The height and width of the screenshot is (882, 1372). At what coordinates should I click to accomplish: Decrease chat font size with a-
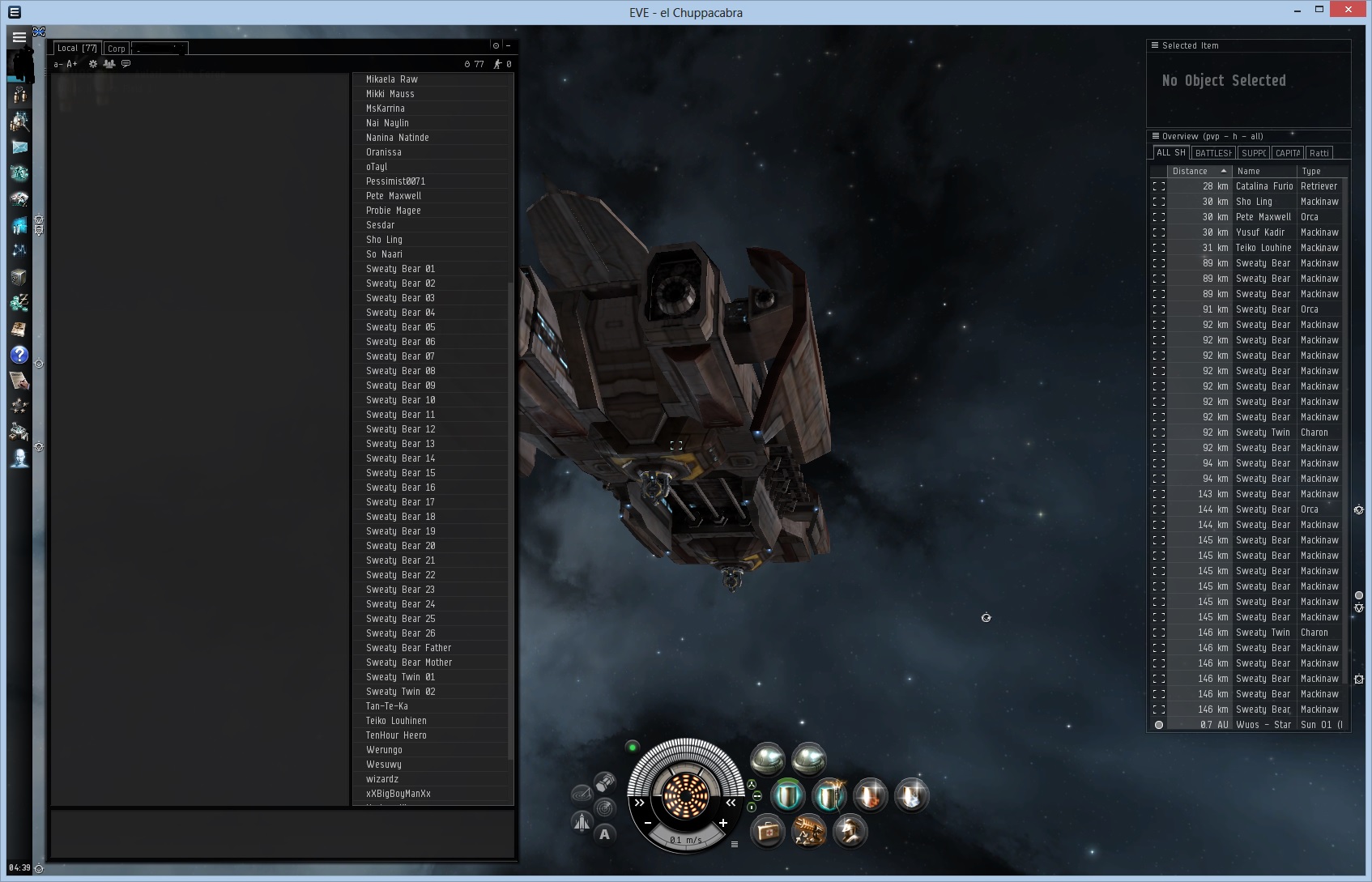58,64
